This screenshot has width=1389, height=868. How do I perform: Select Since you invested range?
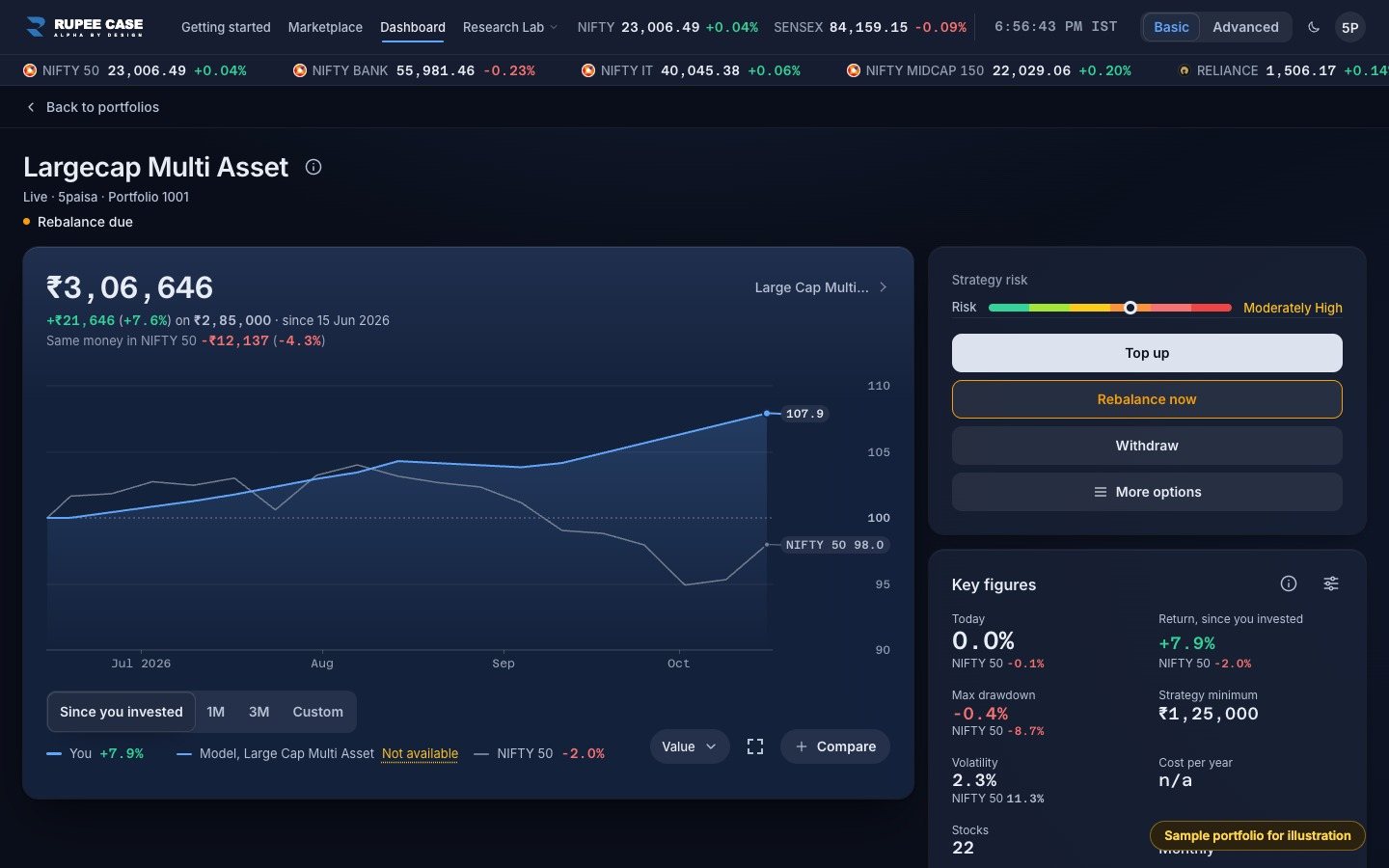(x=122, y=712)
